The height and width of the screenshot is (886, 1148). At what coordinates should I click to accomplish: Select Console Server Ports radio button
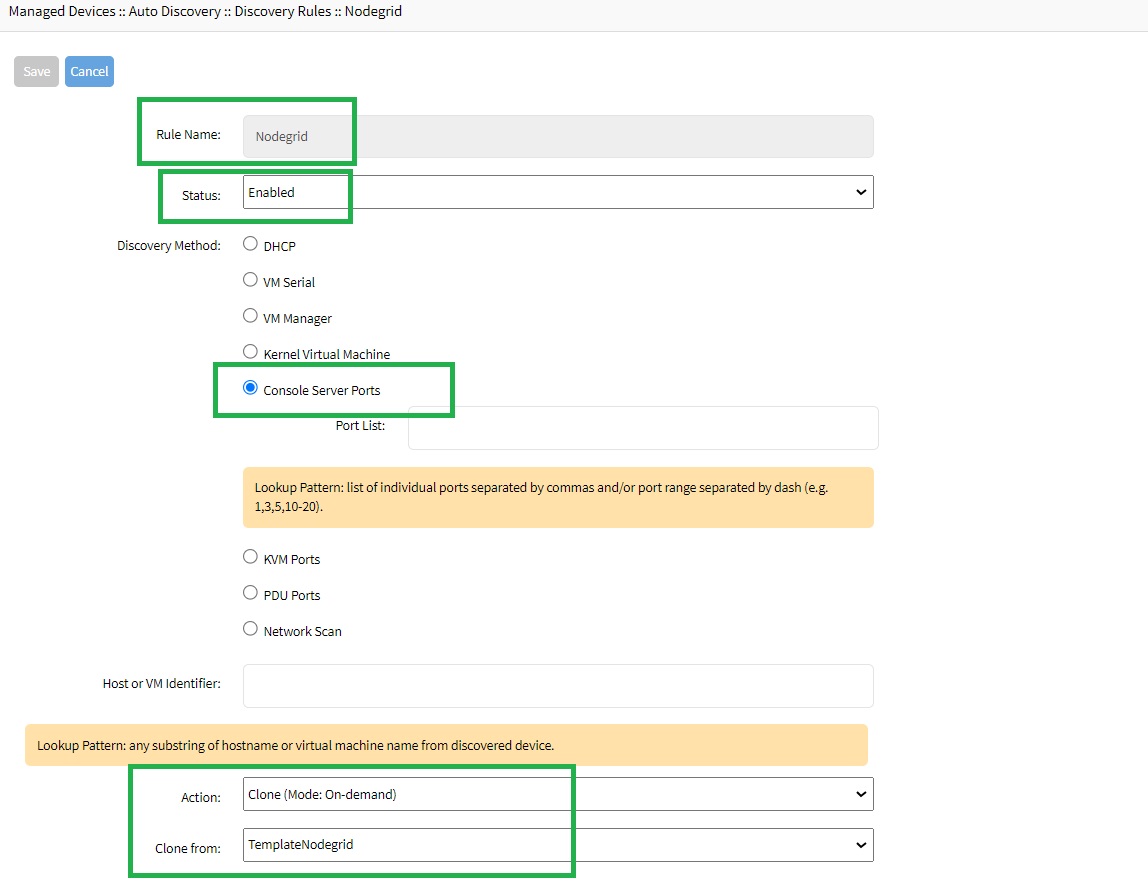pos(250,388)
